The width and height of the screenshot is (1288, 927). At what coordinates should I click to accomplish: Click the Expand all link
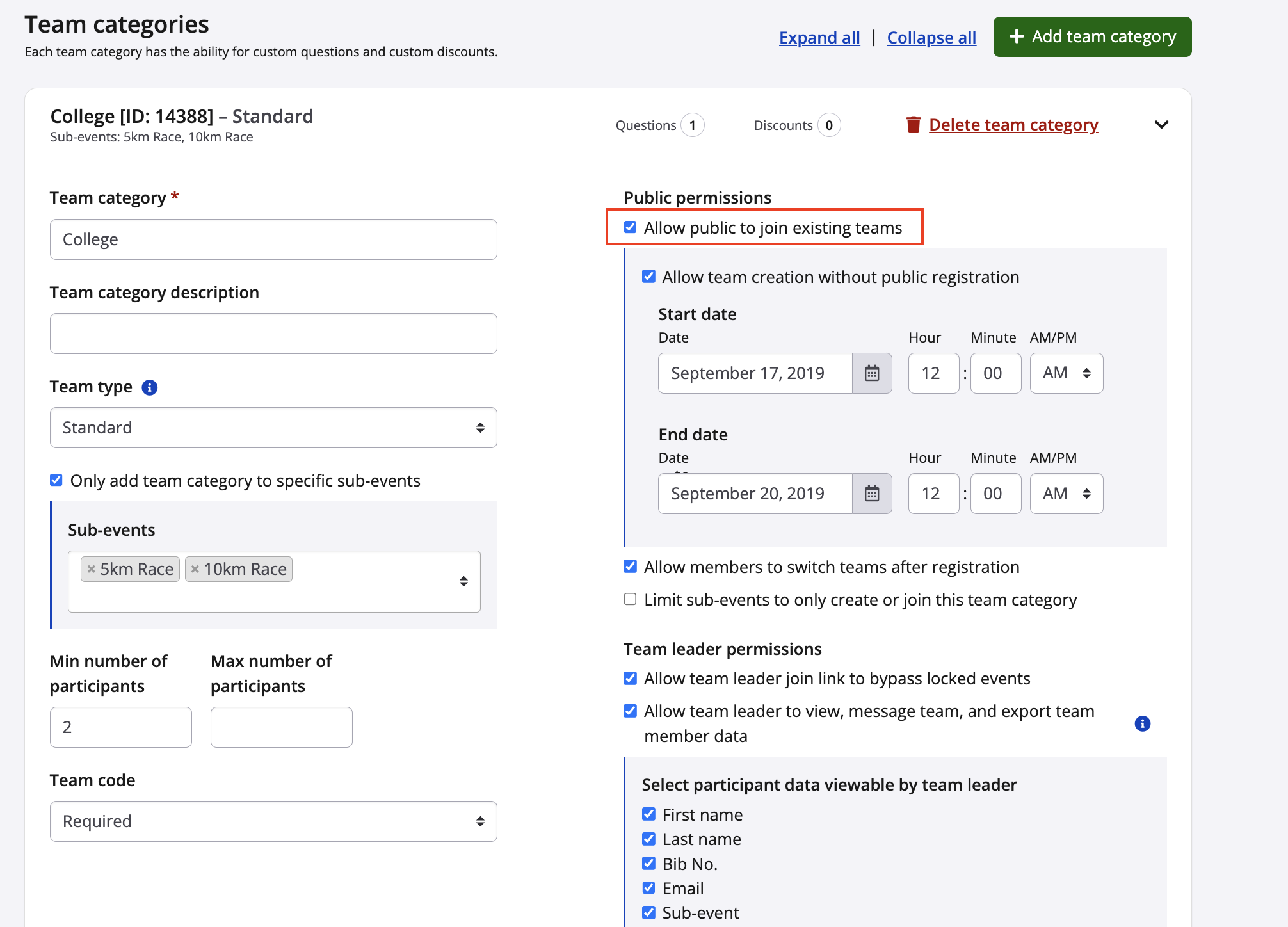click(819, 38)
